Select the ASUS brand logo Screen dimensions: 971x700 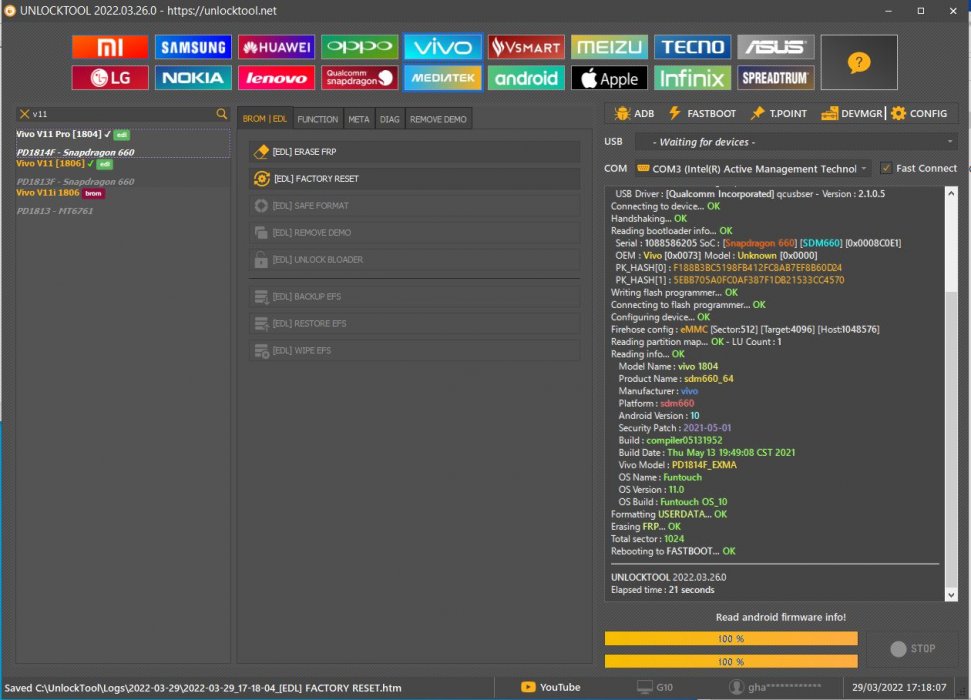click(x=775, y=47)
